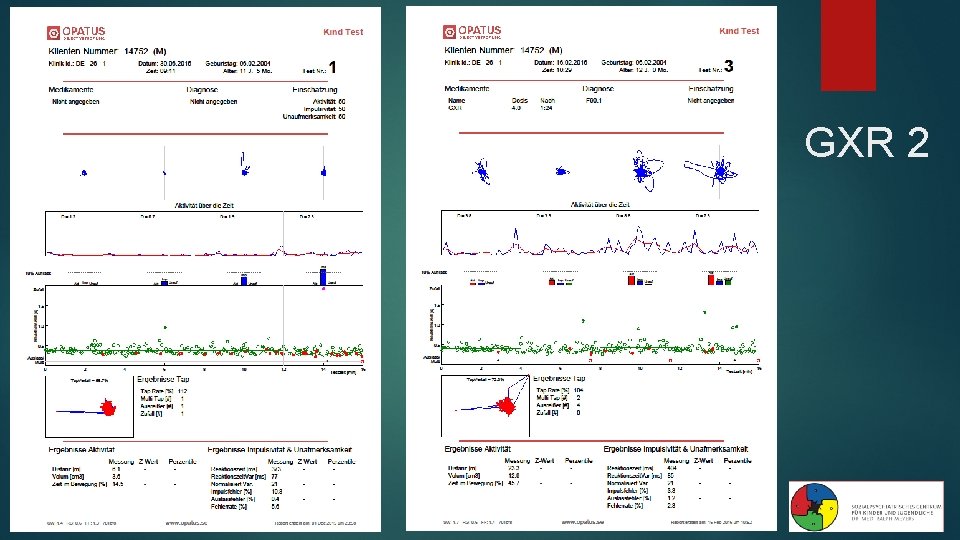Click the fourth movement trace with the long loop on the right report
960x540 pixels.
coord(711,170)
